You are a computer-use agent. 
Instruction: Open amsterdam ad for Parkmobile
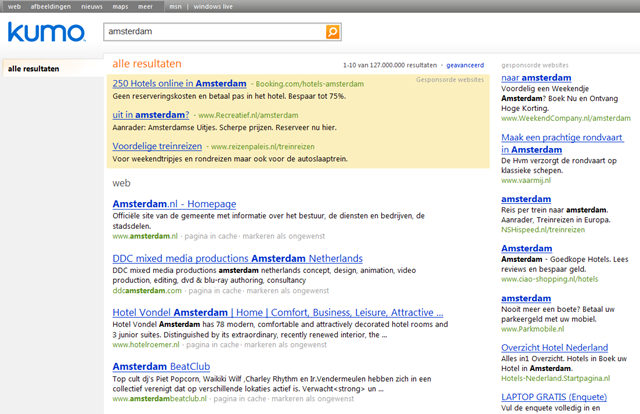(526, 298)
